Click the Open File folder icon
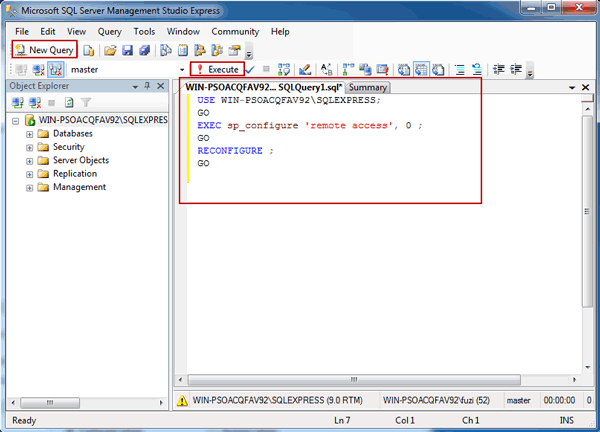Image resolution: width=600 pixels, height=432 pixels. [110, 50]
